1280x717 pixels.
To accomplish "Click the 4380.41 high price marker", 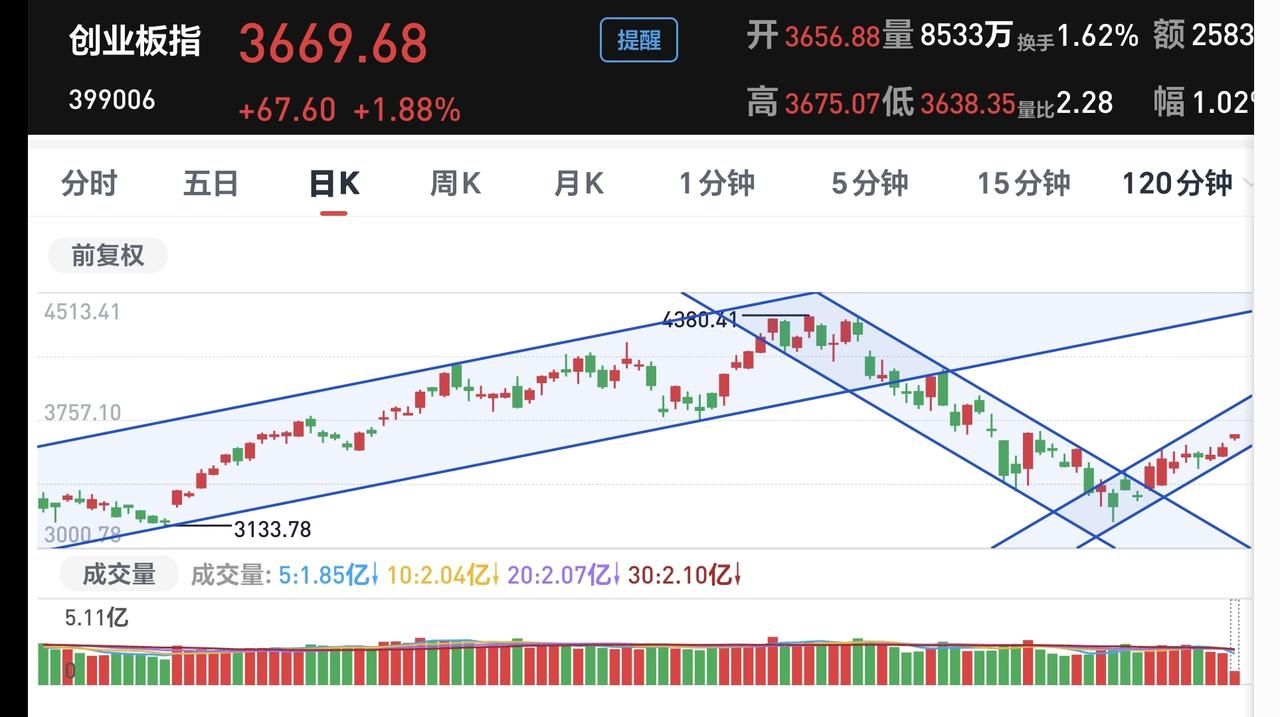I will point(700,320).
